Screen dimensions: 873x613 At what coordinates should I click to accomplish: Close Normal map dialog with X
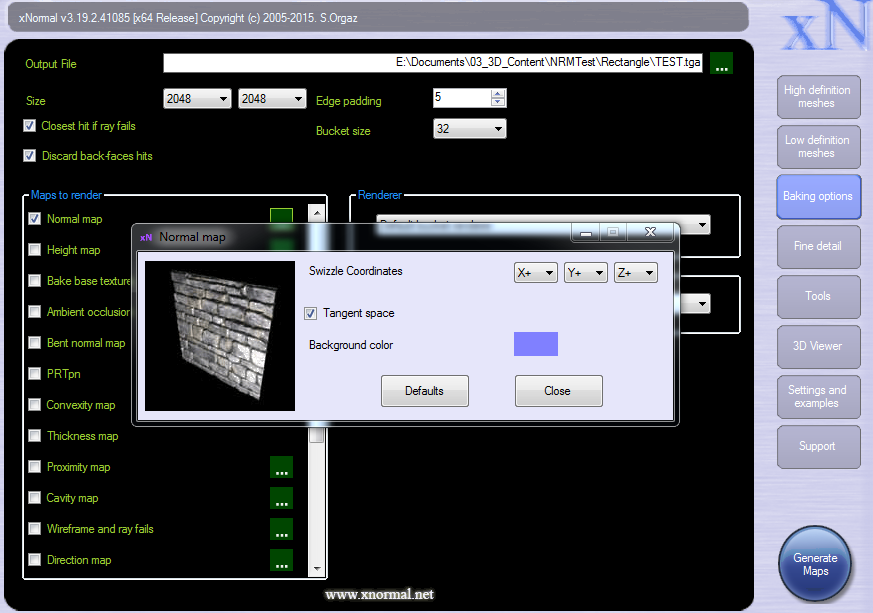tap(650, 232)
